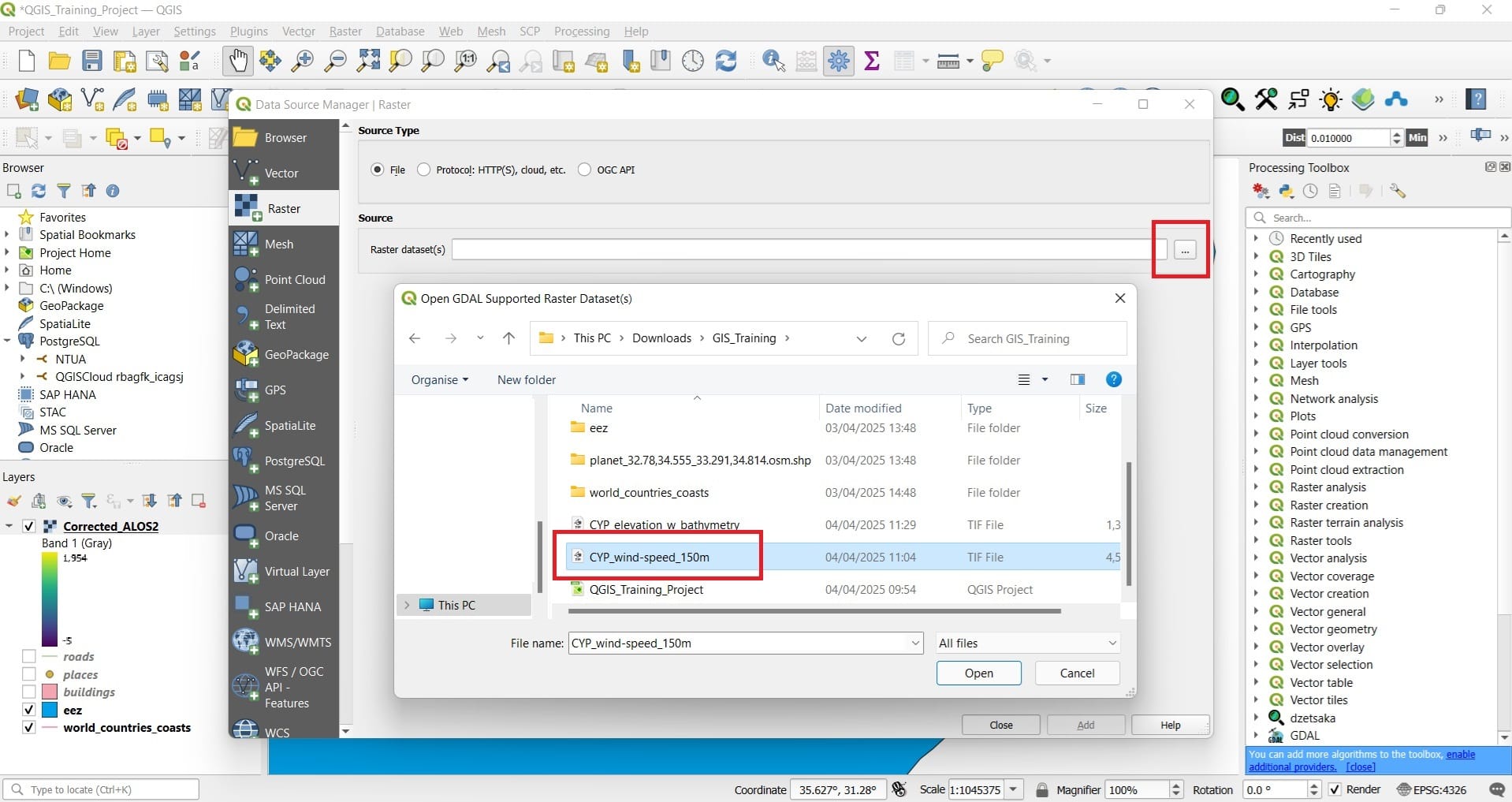Click the file dialog refresh icon
Screen dimensions: 1512x802
point(898,339)
